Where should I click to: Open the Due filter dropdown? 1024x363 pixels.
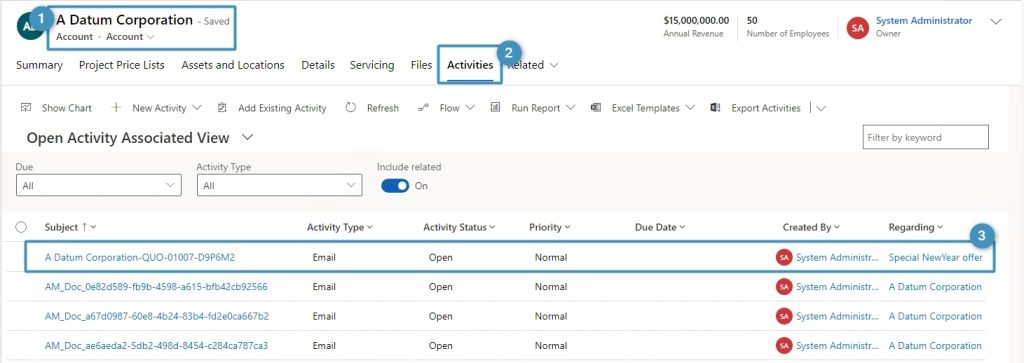99,185
